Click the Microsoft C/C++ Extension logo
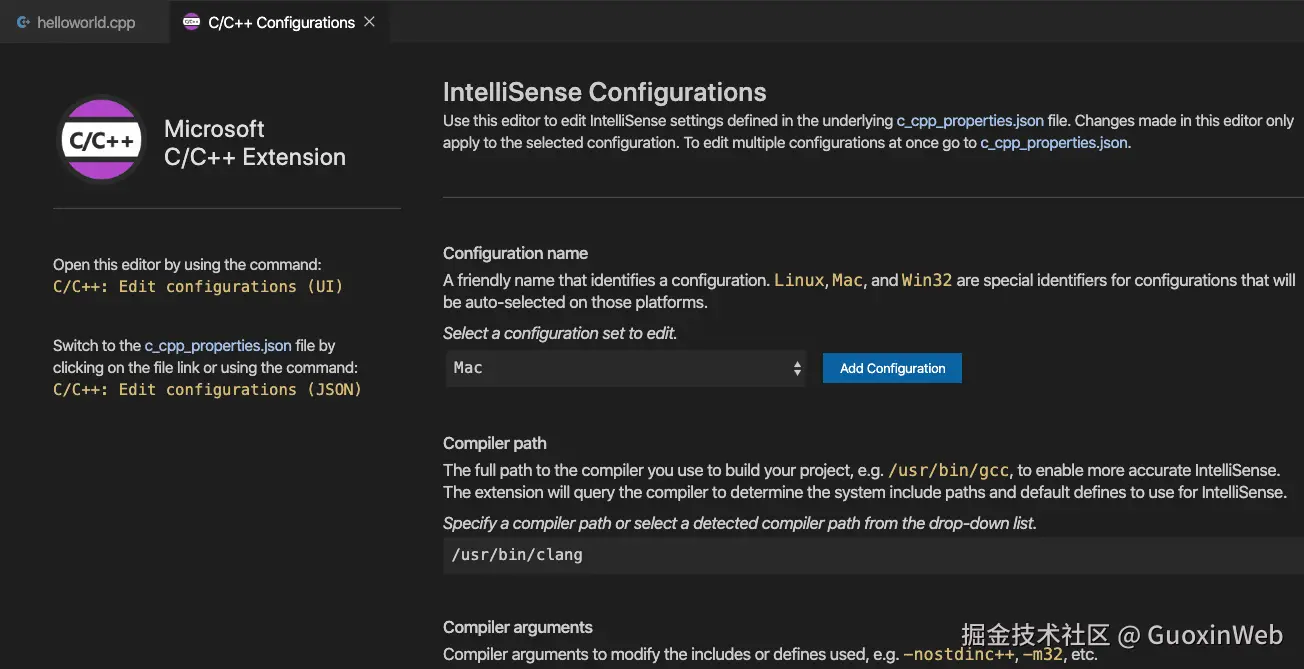 (101, 141)
